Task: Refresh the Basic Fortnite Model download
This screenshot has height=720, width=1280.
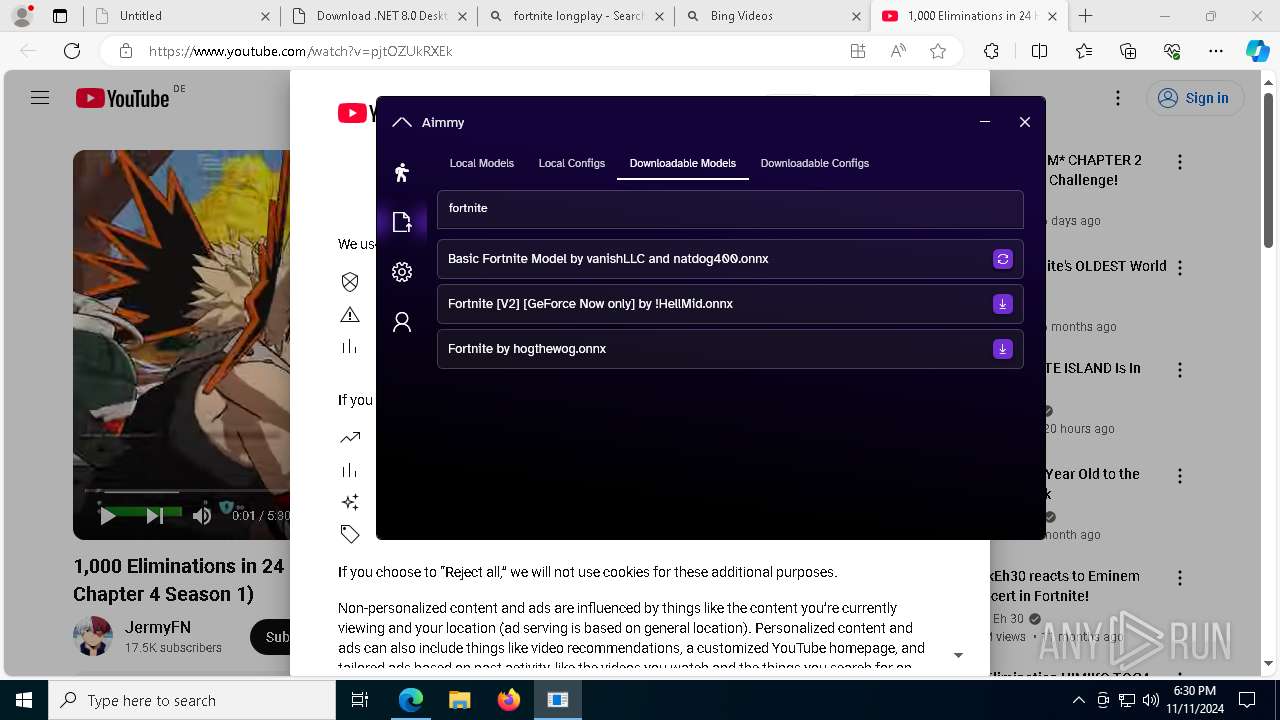Action: click(x=1002, y=259)
